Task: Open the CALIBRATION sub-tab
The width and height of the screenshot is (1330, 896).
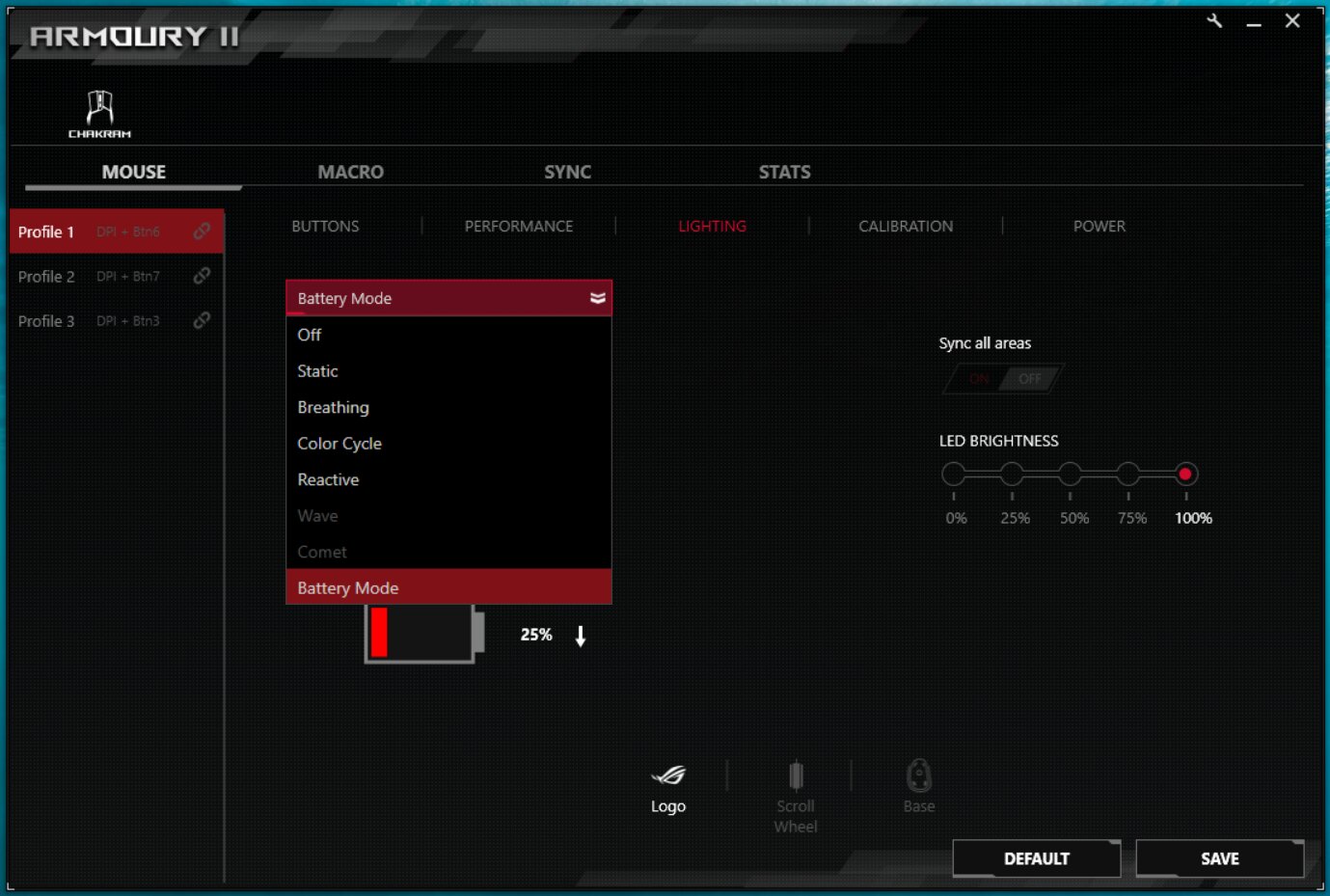Action: pyautogui.click(x=906, y=226)
